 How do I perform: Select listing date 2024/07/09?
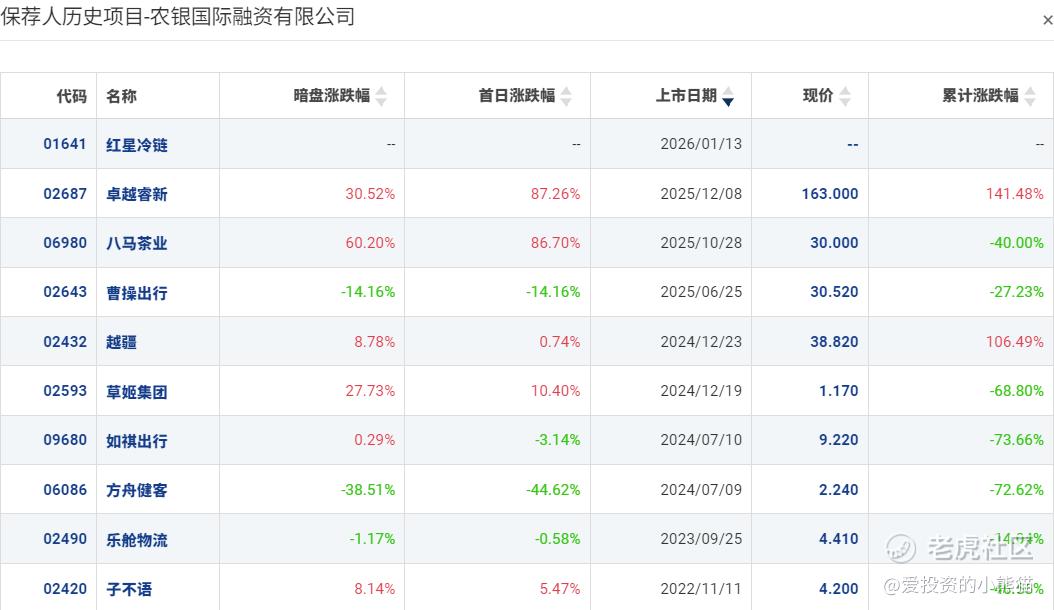coord(701,490)
